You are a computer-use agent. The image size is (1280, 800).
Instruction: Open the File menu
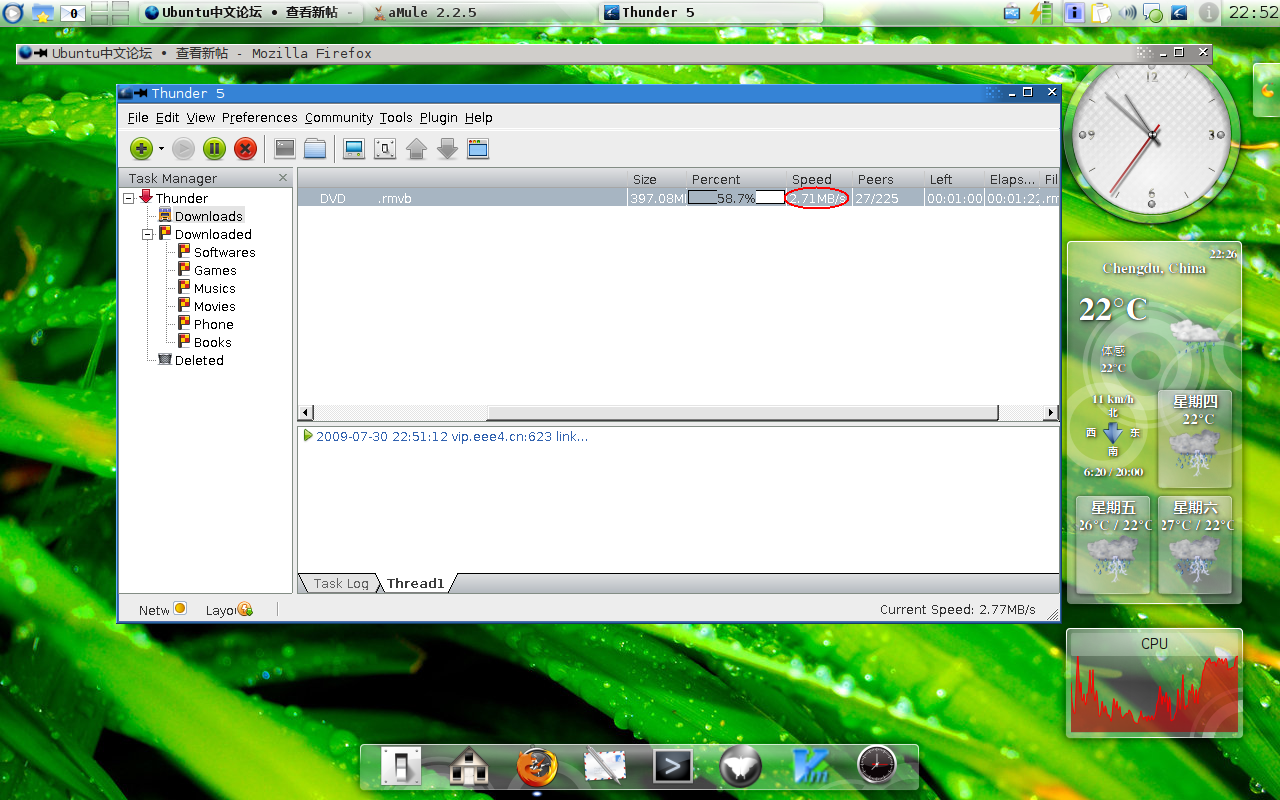click(x=138, y=117)
